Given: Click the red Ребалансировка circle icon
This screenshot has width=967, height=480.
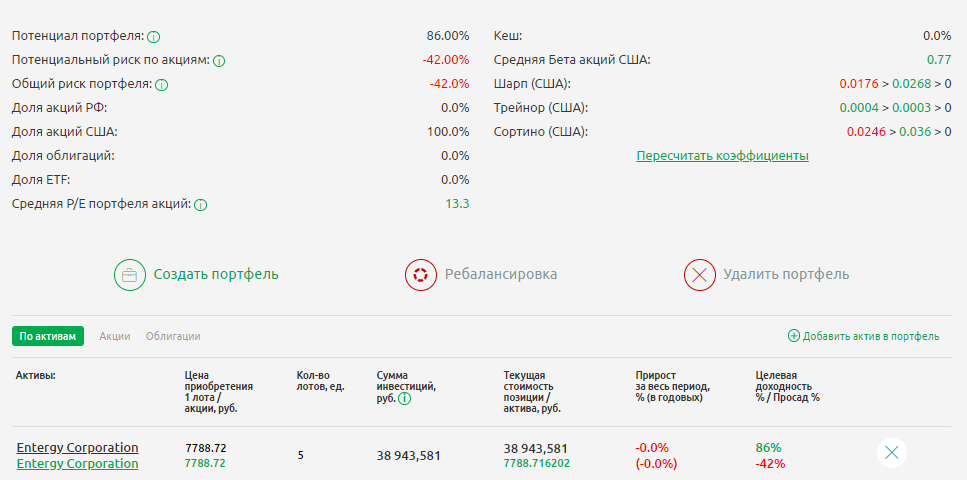Looking at the screenshot, I should click(421, 275).
